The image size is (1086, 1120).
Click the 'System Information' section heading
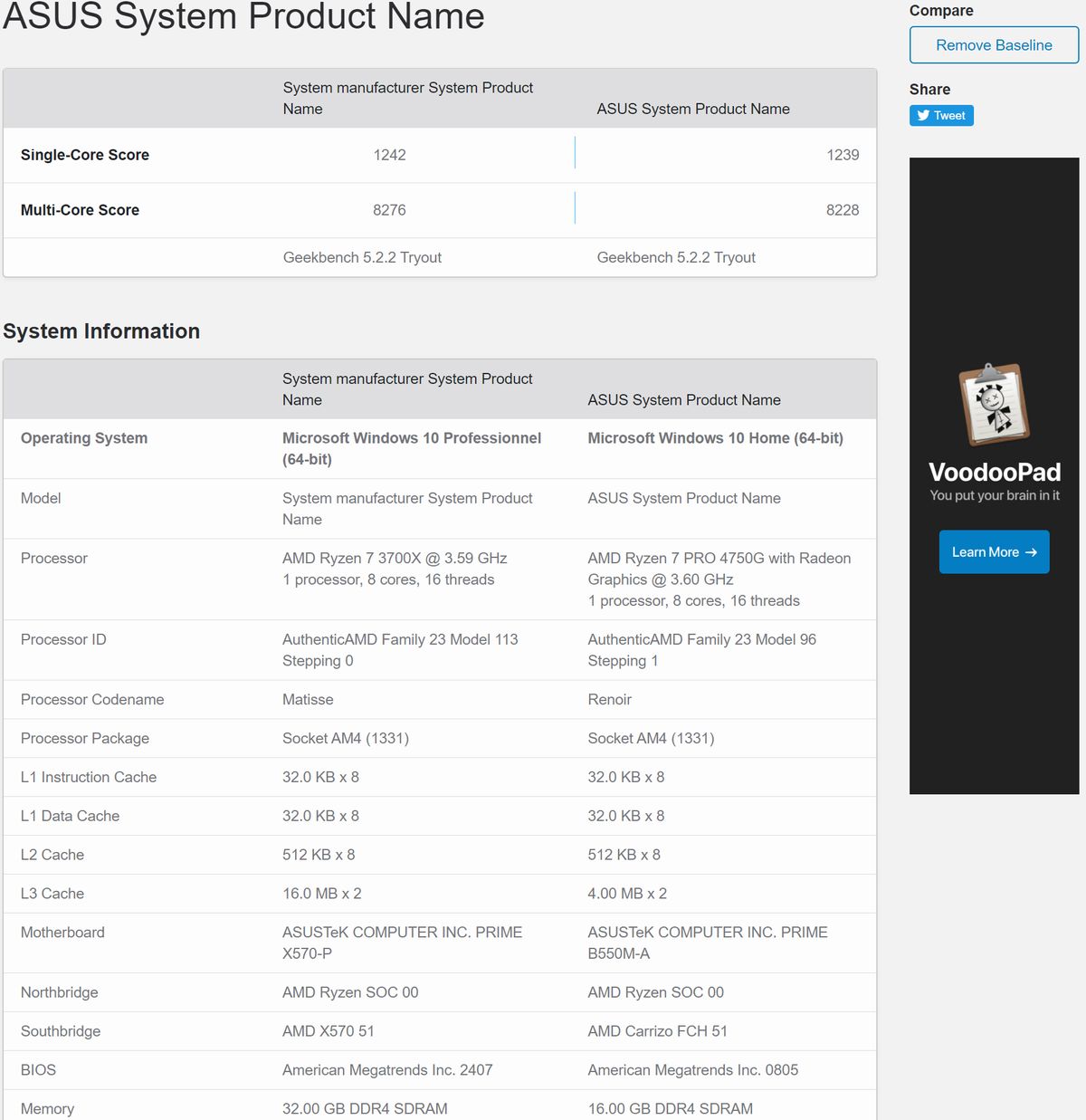[x=101, y=331]
